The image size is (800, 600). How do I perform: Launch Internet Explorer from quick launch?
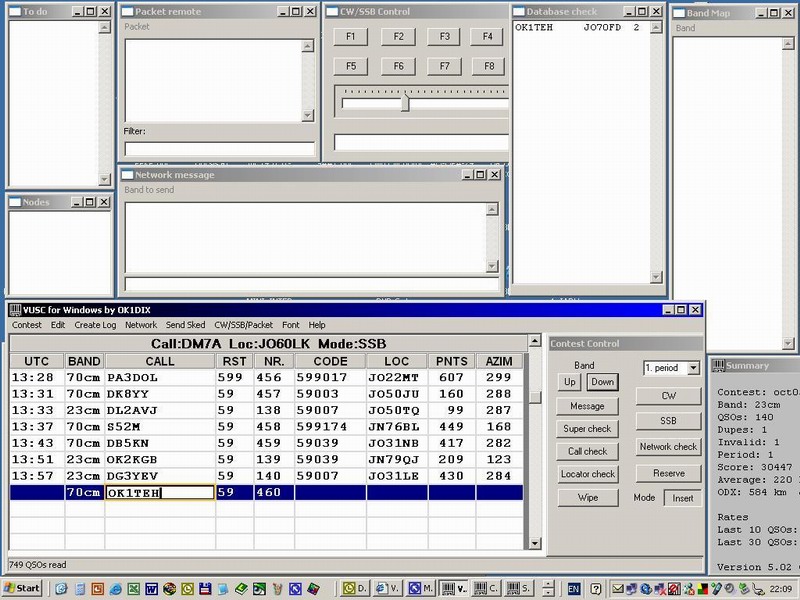(115, 589)
